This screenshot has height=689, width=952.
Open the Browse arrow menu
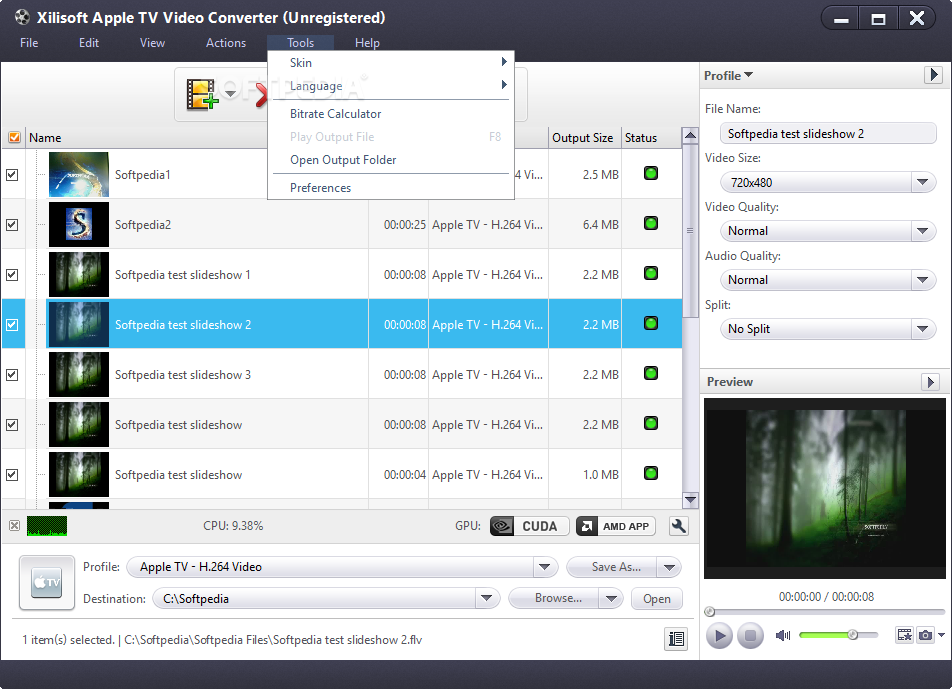click(611, 599)
